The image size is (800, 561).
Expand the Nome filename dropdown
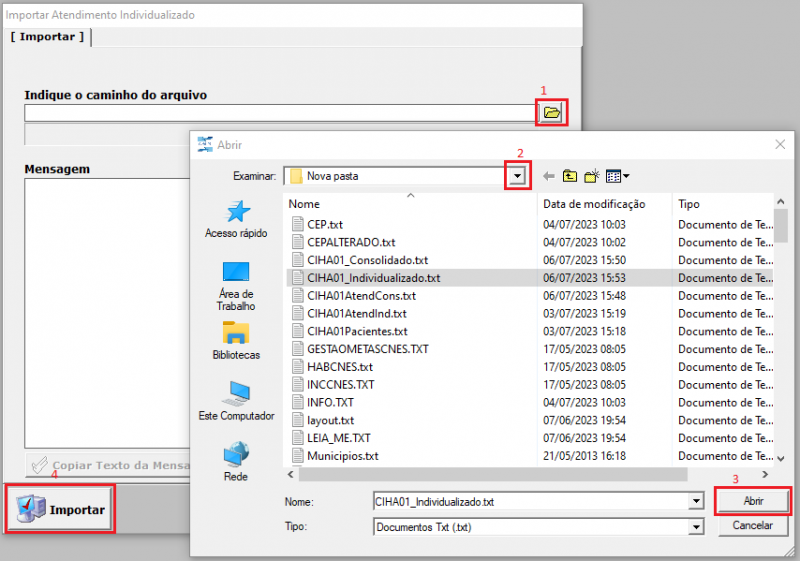(x=696, y=502)
